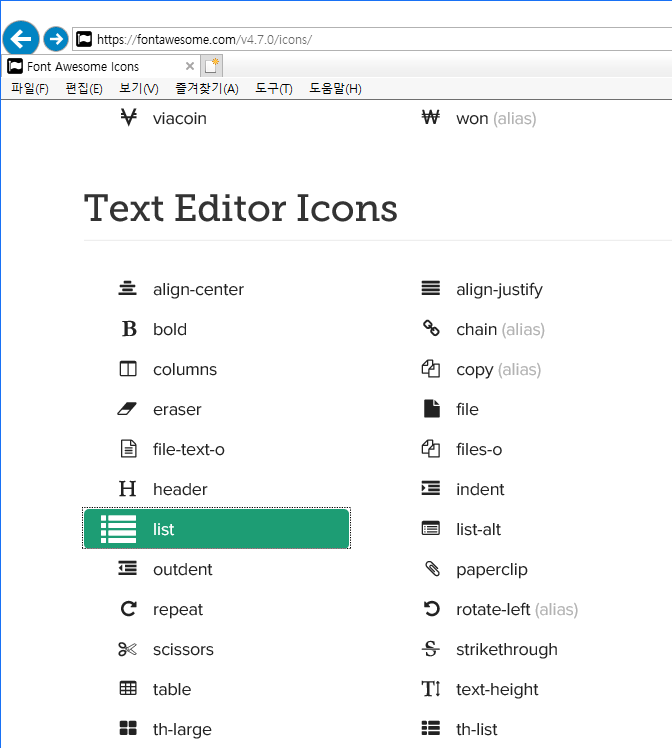Click the files-o icon
Image resolution: width=672 pixels, height=748 pixels.
point(431,448)
